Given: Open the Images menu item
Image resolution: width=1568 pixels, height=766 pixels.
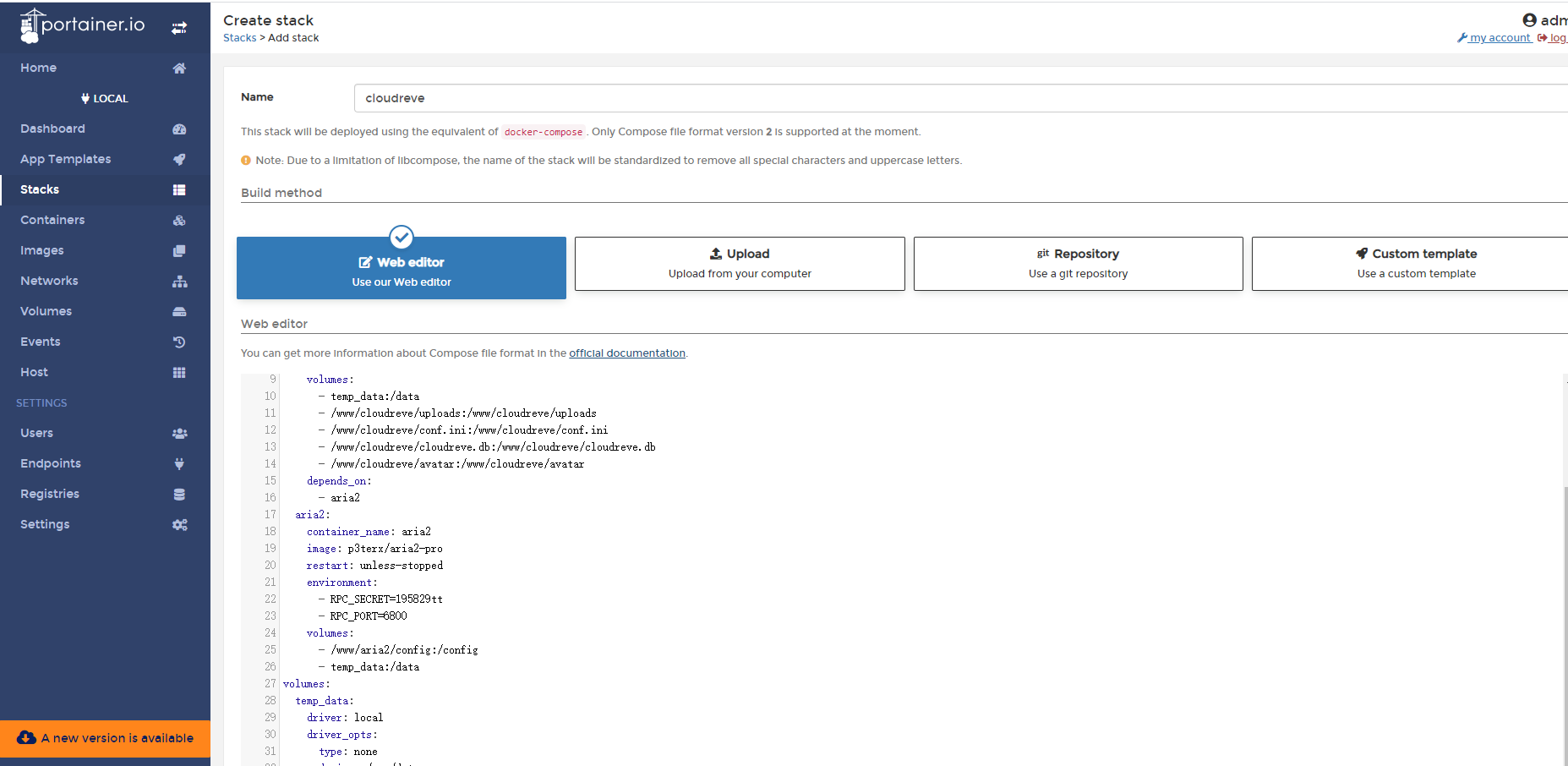Looking at the screenshot, I should (x=42, y=250).
